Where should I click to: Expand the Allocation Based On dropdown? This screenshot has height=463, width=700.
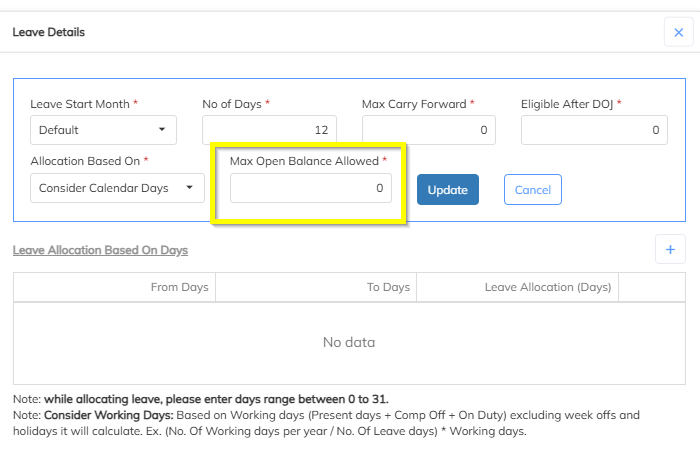pos(117,188)
